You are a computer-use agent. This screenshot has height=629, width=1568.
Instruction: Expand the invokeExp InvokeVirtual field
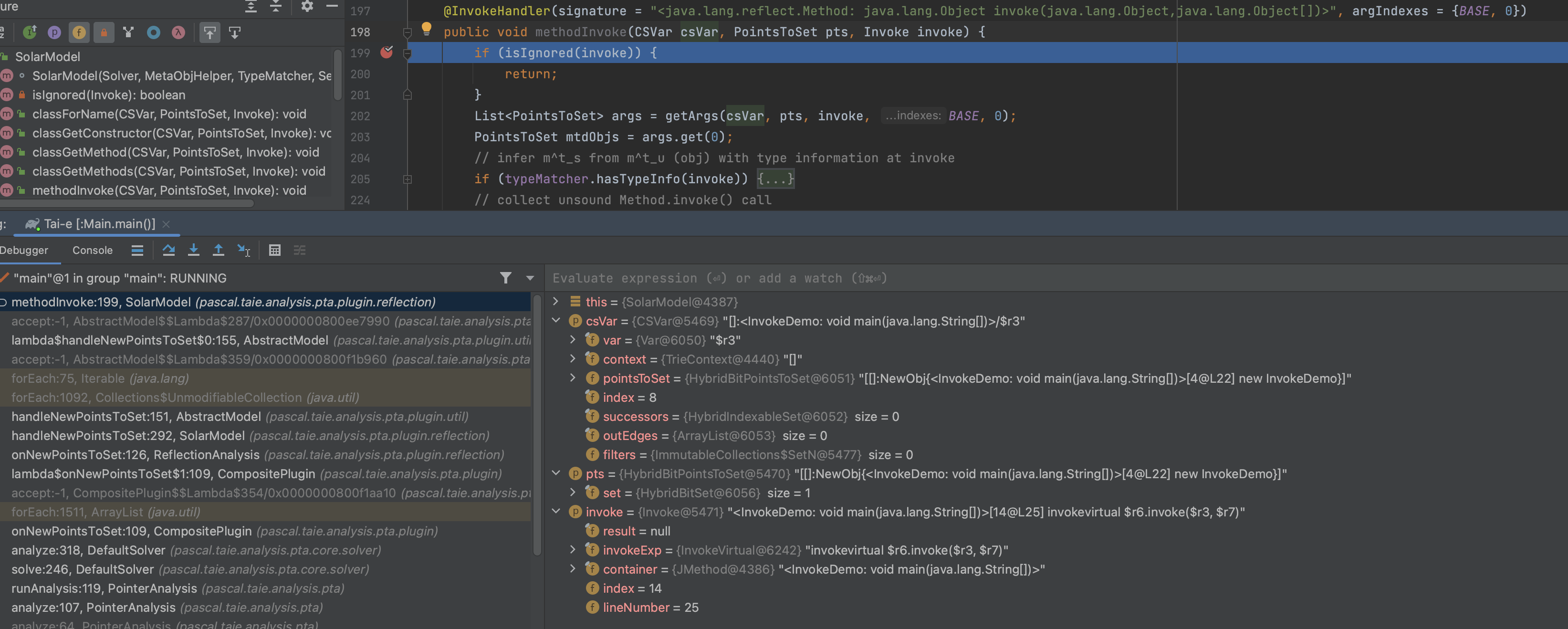click(x=573, y=549)
